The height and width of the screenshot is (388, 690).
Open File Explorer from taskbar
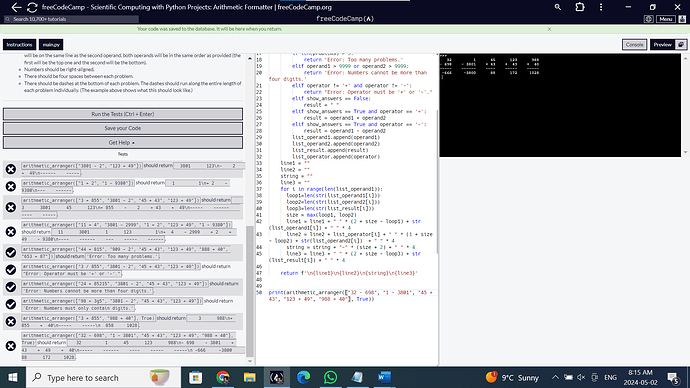point(250,377)
